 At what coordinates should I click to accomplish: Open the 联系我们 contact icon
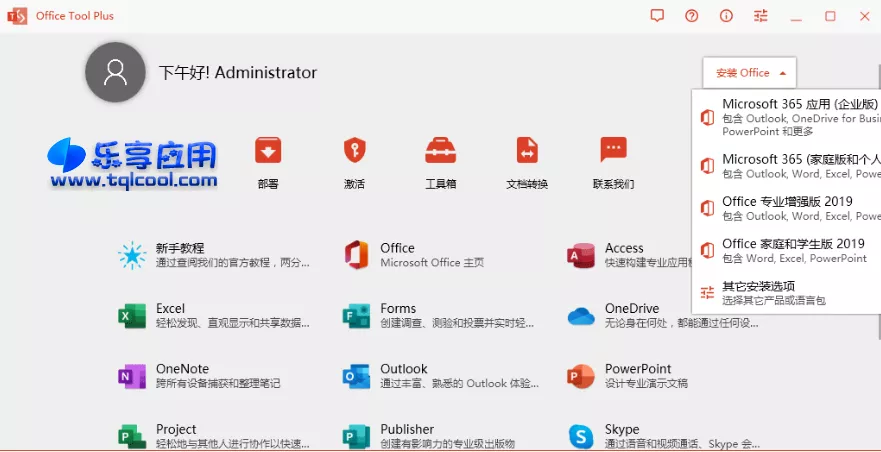click(614, 150)
